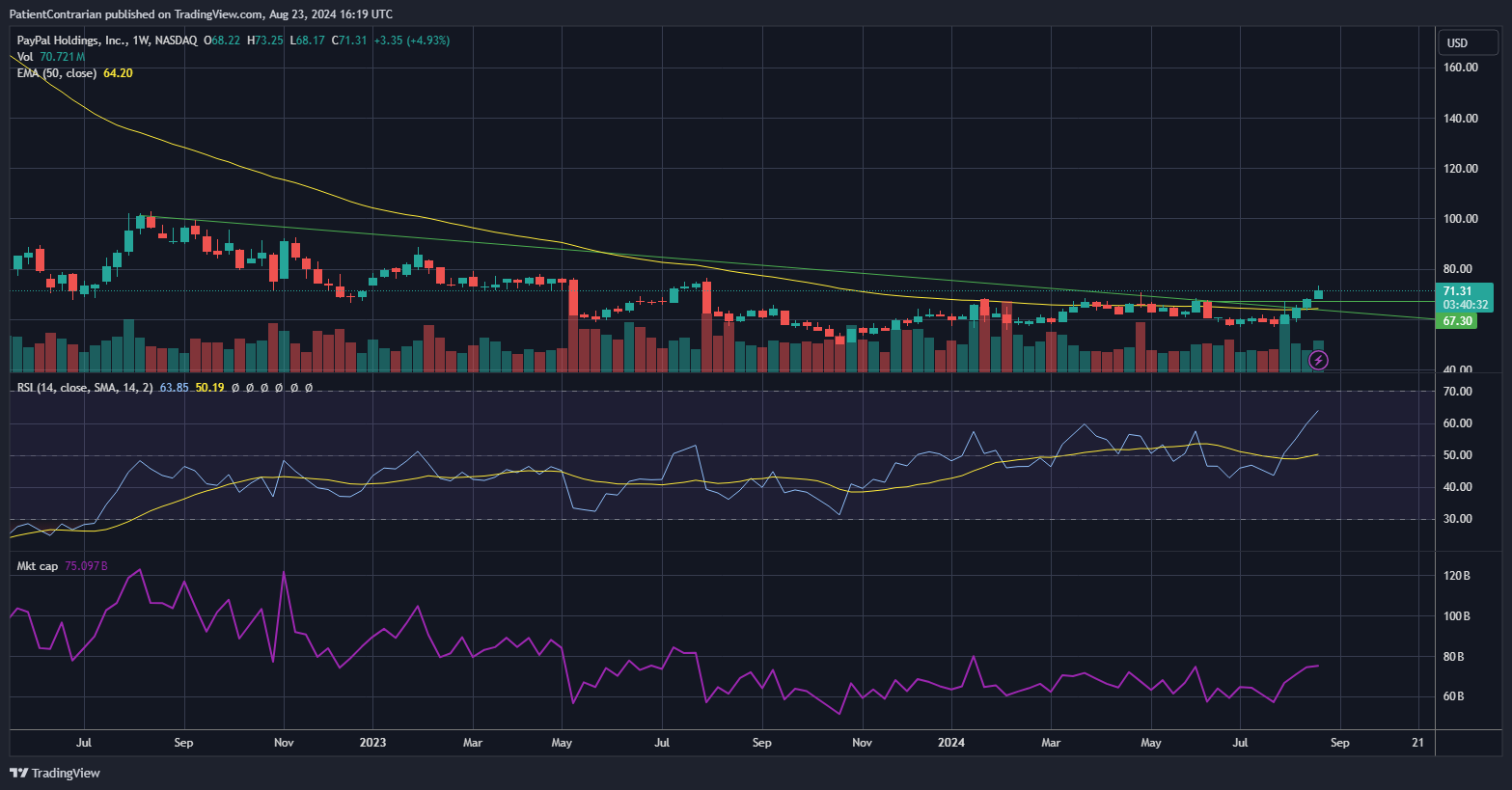Click the 100.00 price axis label
The image size is (1512, 790).
click(x=1461, y=219)
